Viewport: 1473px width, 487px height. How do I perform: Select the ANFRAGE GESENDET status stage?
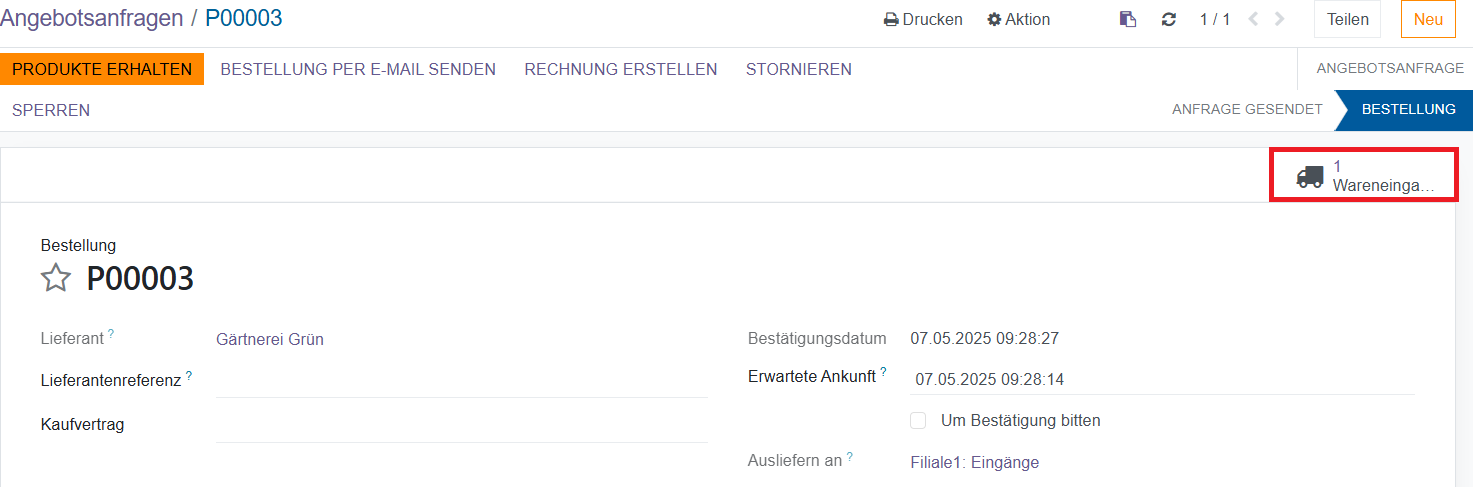1247,109
